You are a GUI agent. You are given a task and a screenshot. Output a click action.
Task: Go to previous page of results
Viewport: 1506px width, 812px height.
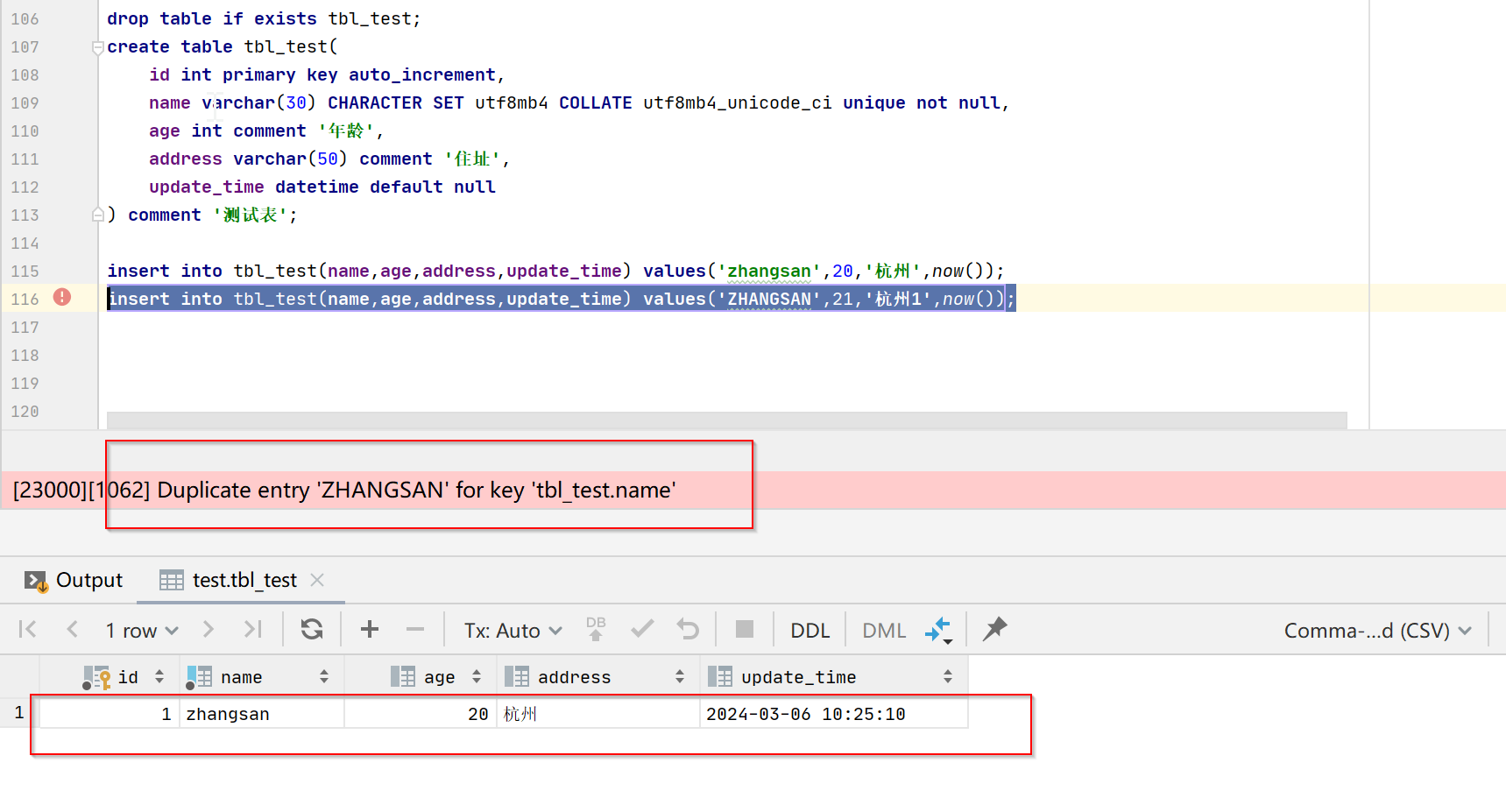click(73, 629)
